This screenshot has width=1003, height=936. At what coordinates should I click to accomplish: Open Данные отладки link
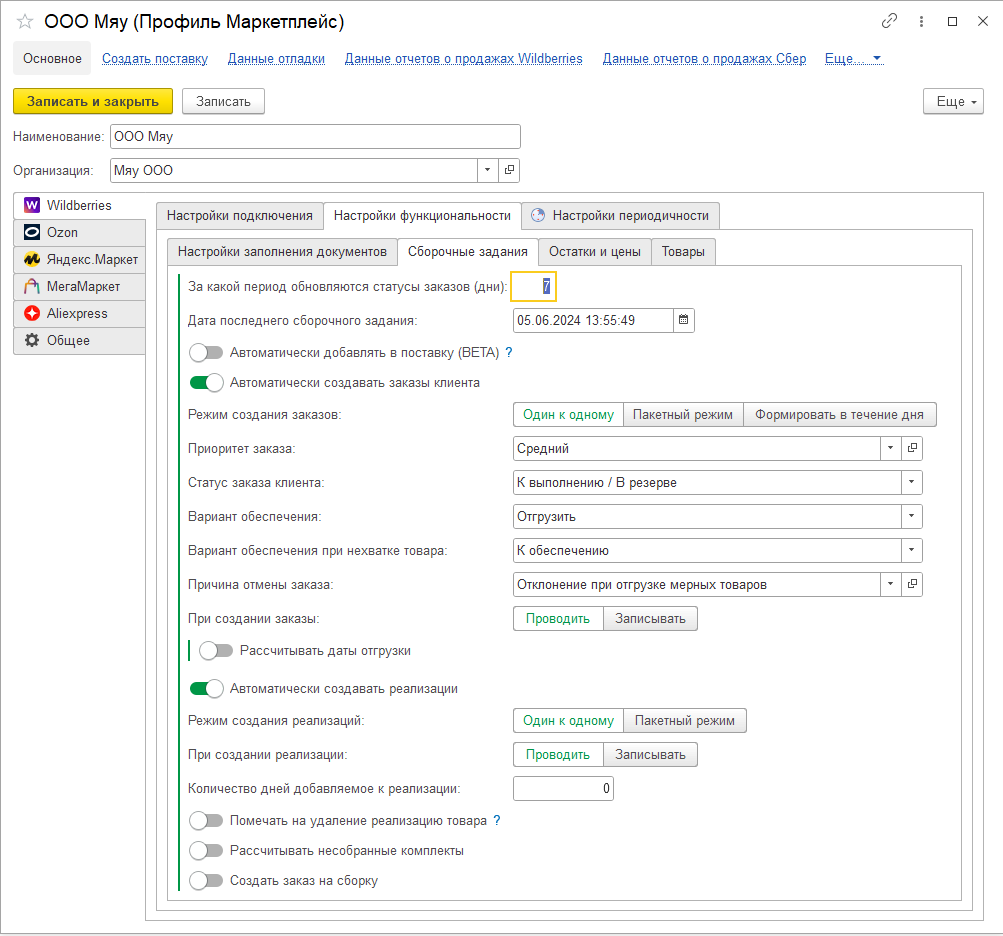276,59
